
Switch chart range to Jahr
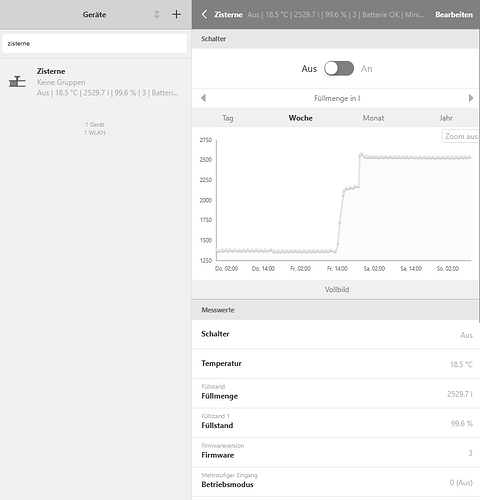[x=446, y=118]
